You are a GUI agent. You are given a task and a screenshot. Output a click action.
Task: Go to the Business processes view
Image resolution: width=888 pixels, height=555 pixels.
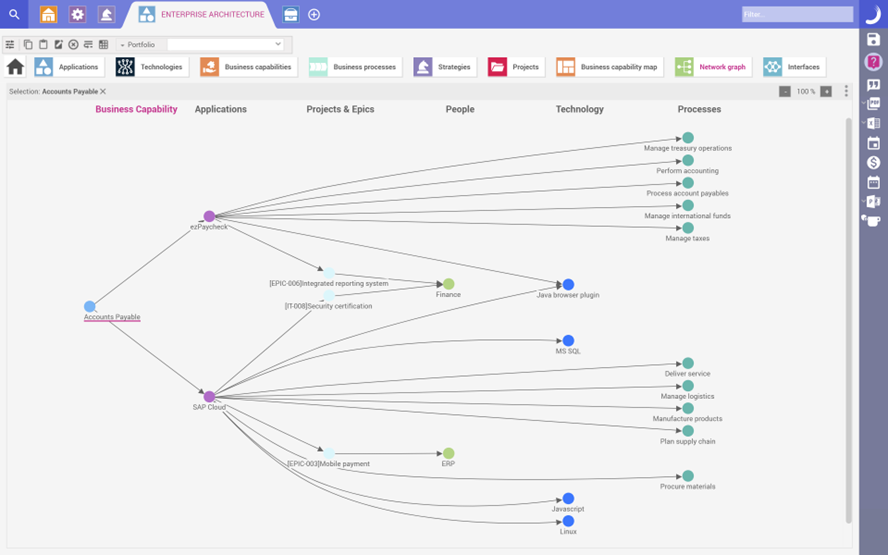click(353, 67)
